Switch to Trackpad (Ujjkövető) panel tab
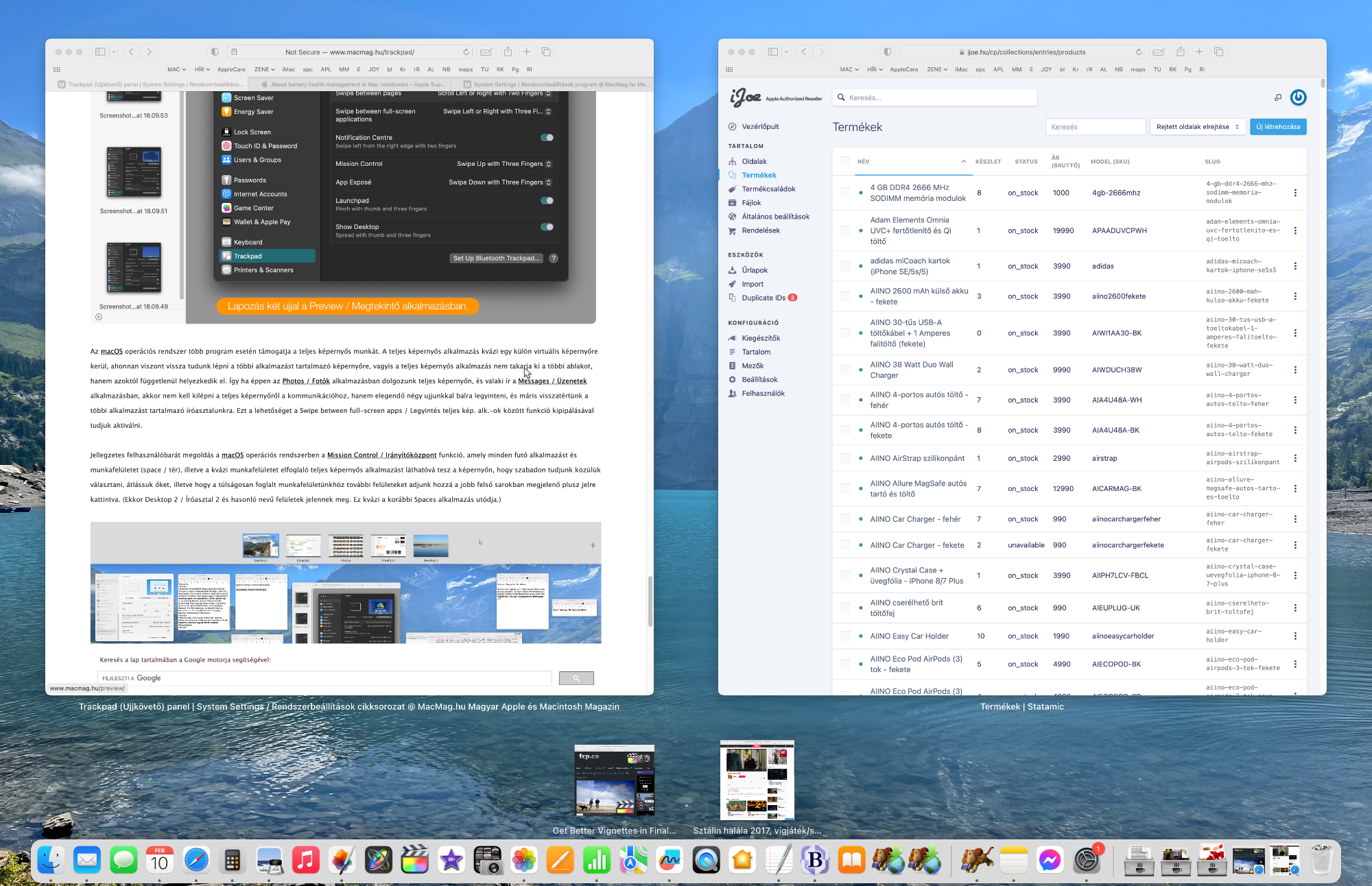The width and height of the screenshot is (1372, 886). point(150,84)
